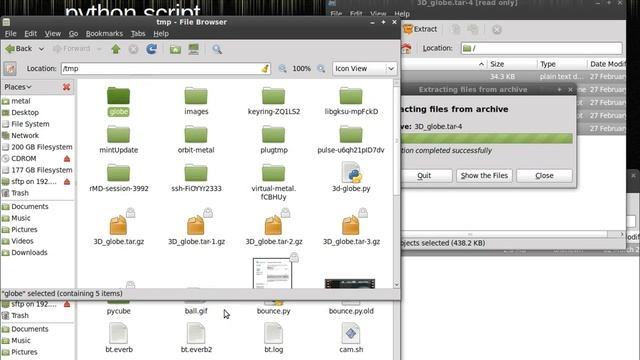Toggle the location text-entry mode button
Image resolution: width=640 pixels, height=360 pixels.
(x=10, y=69)
